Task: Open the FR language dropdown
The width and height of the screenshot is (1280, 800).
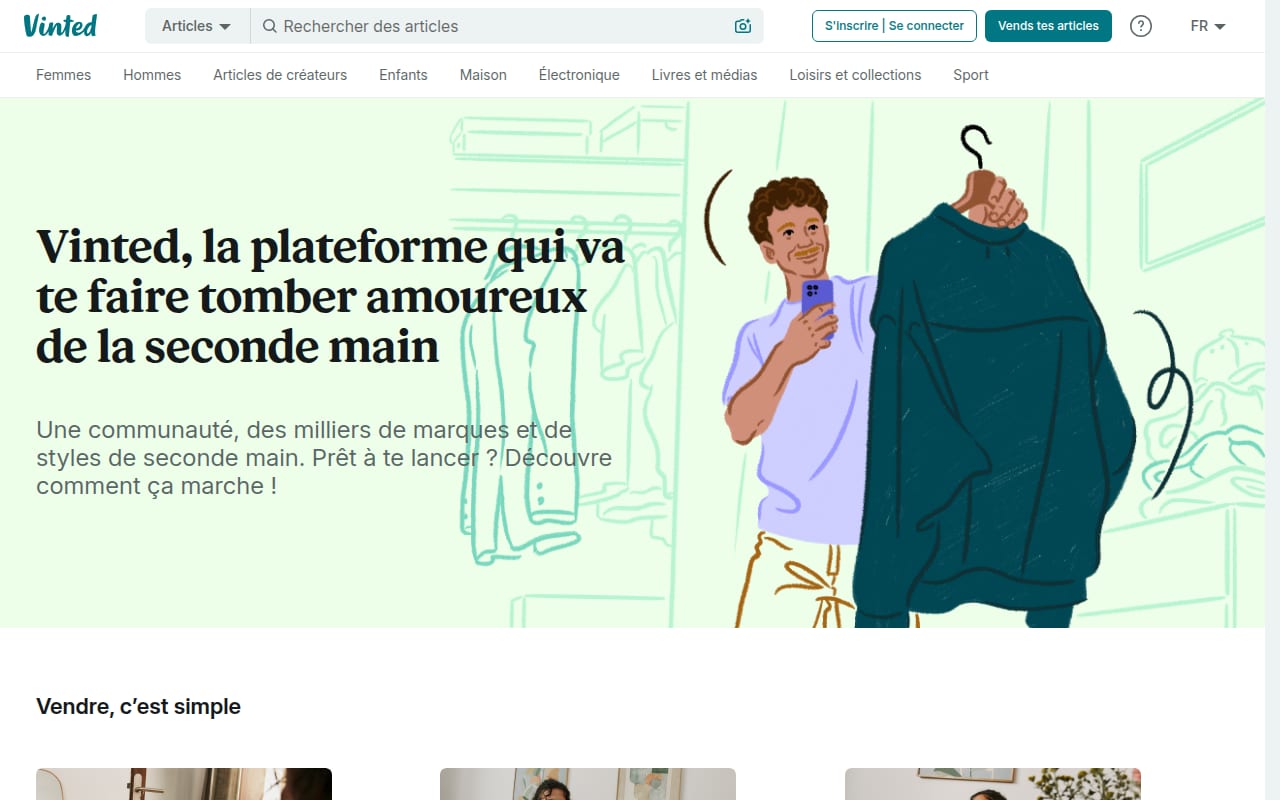Action: point(1208,26)
